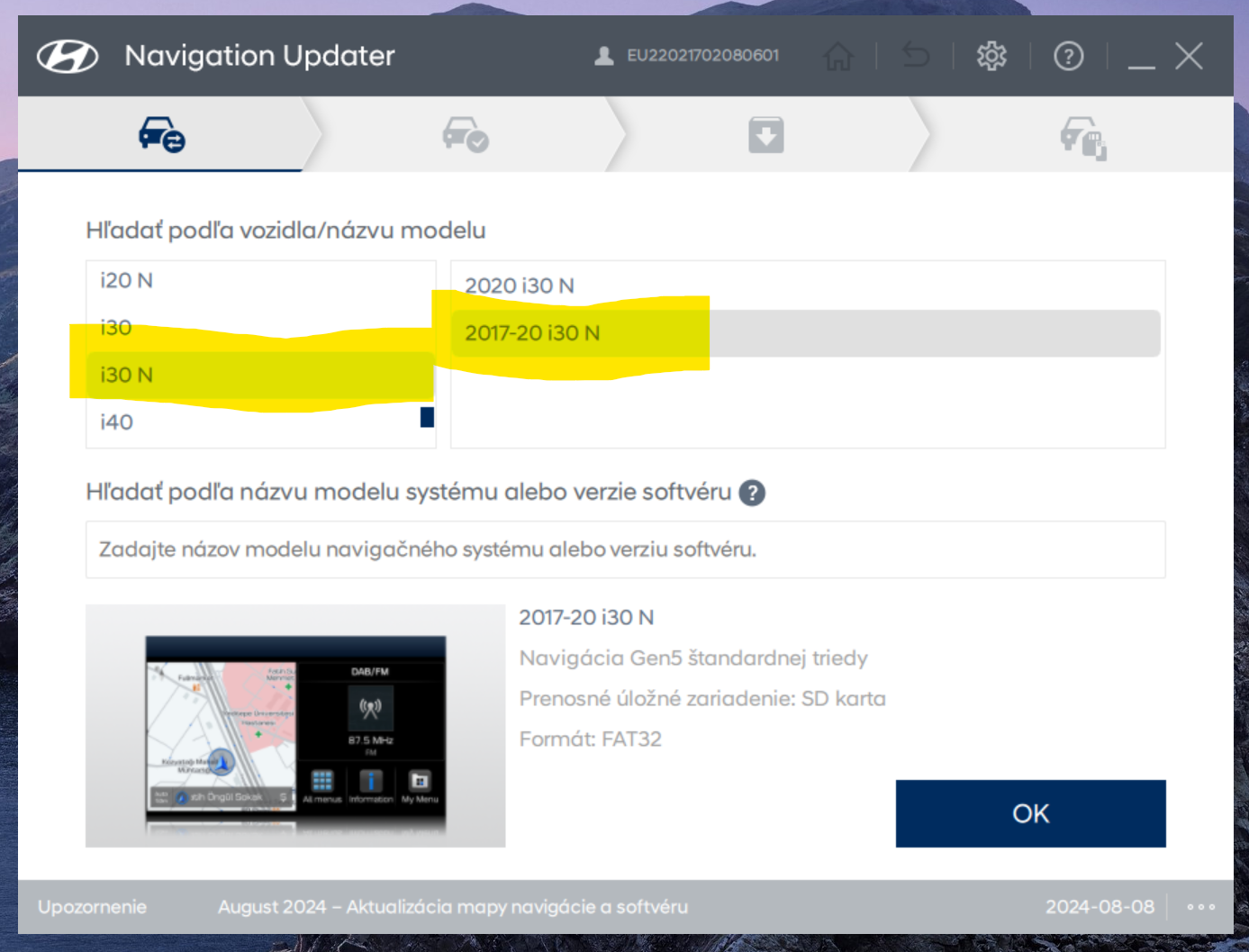Open settings via the gear icon

click(991, 56)
